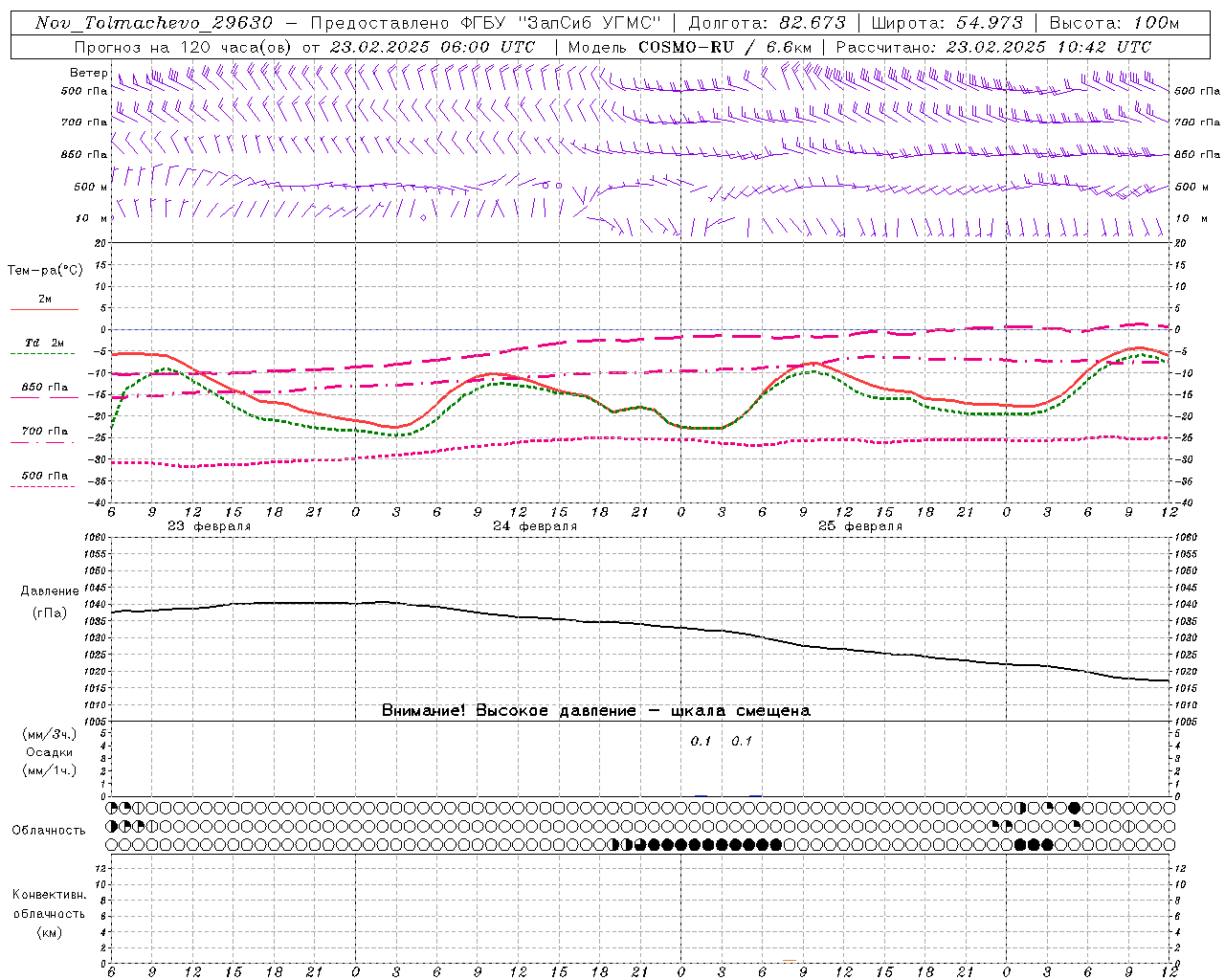
Task: Click the 'Прогноз на 120 часа(ов)' text
Action: pyautogui.click(x=184, y=47)
